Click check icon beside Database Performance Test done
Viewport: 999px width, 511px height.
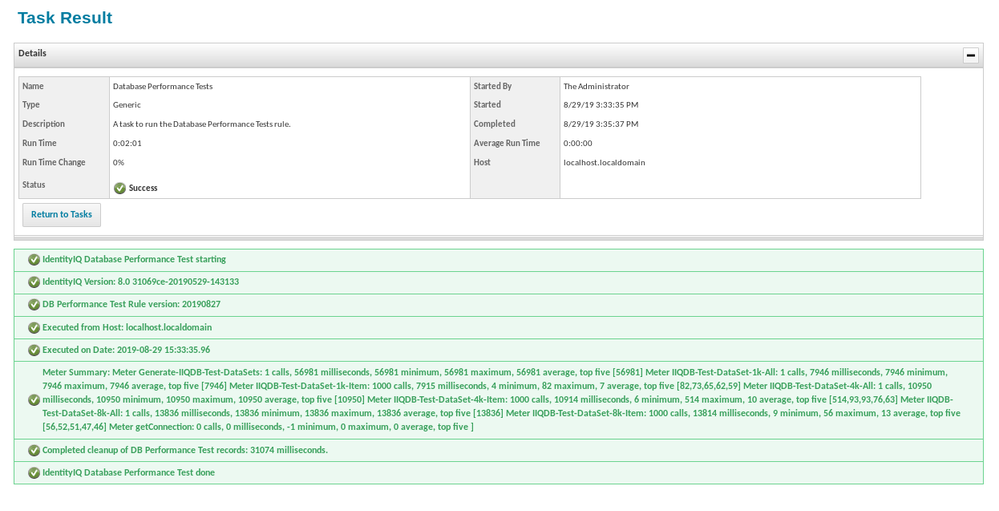(34, 473)
